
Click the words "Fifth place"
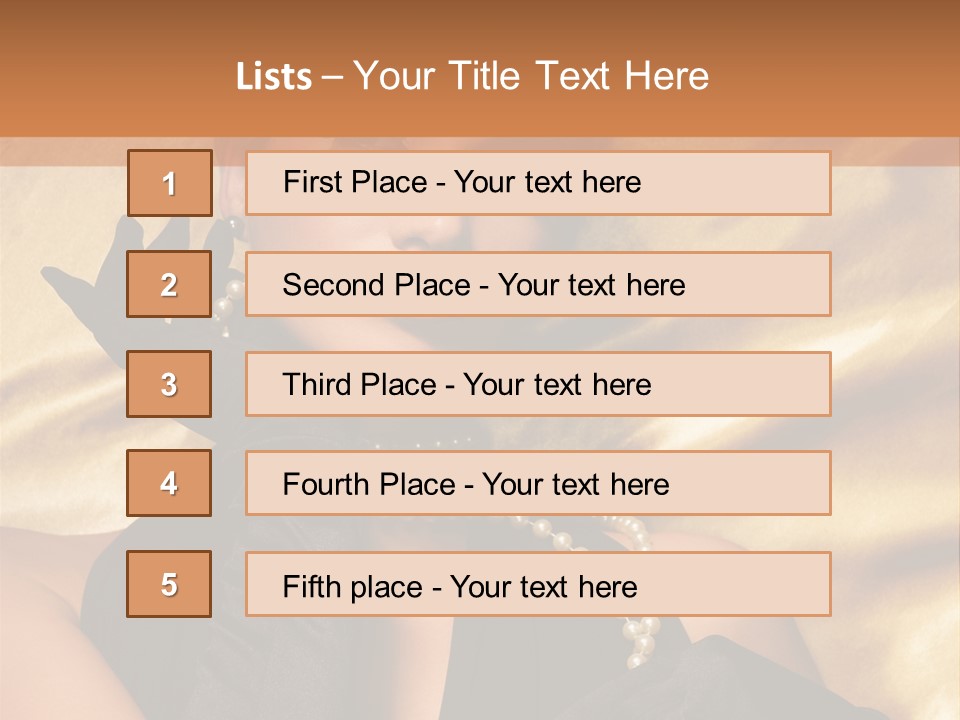point(351,586)
